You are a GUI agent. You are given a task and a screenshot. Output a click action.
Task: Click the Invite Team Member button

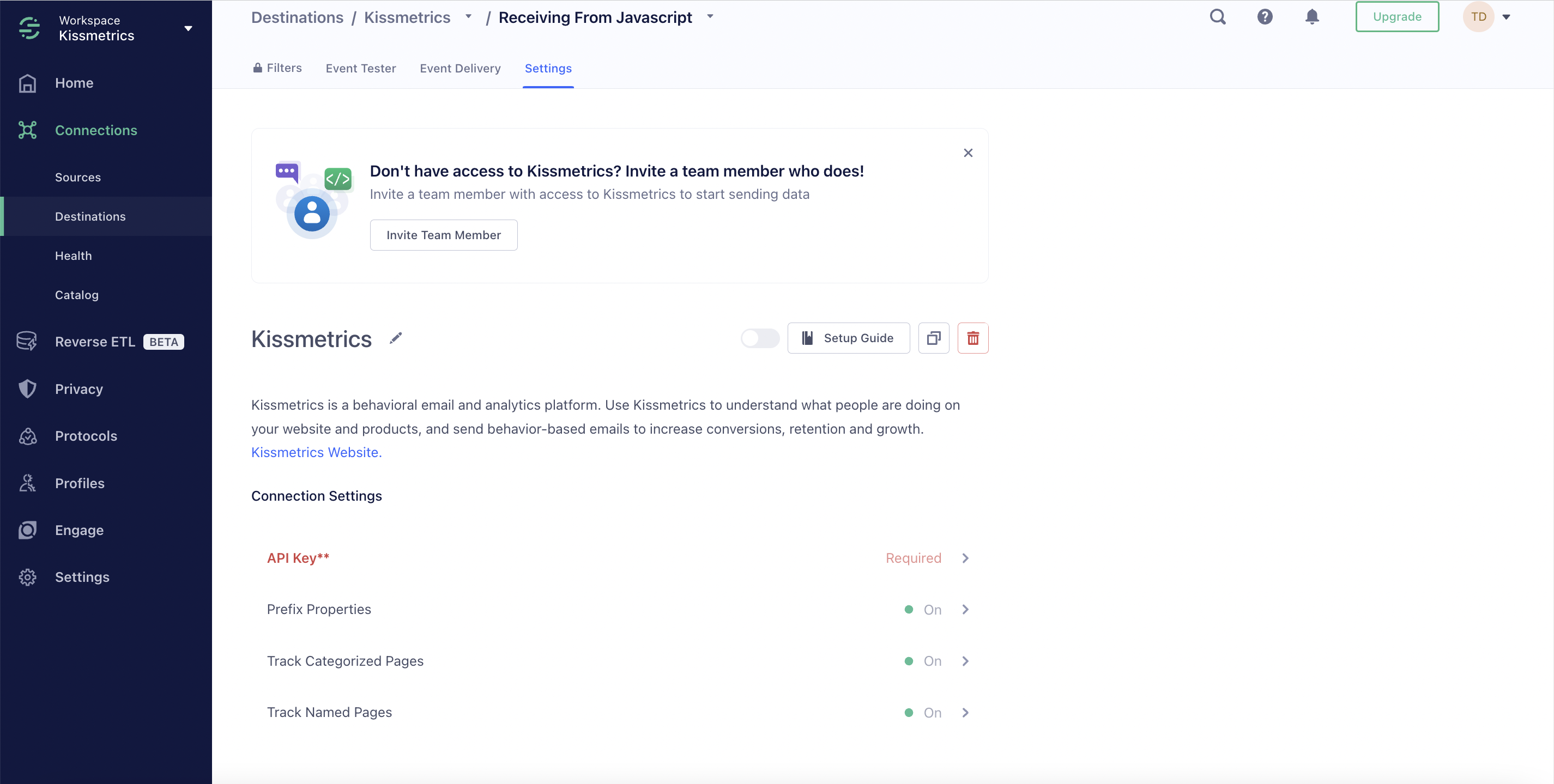tap(443, 235)
